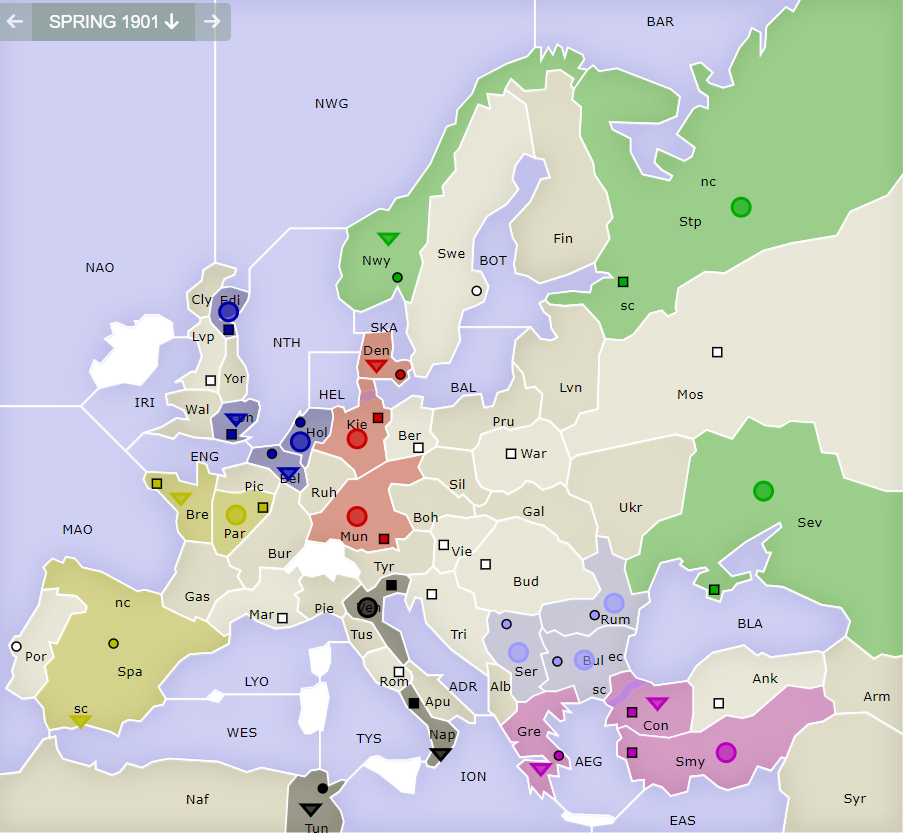
Task: Click the BAR Barents Sea label
Action: pos(660,22)
